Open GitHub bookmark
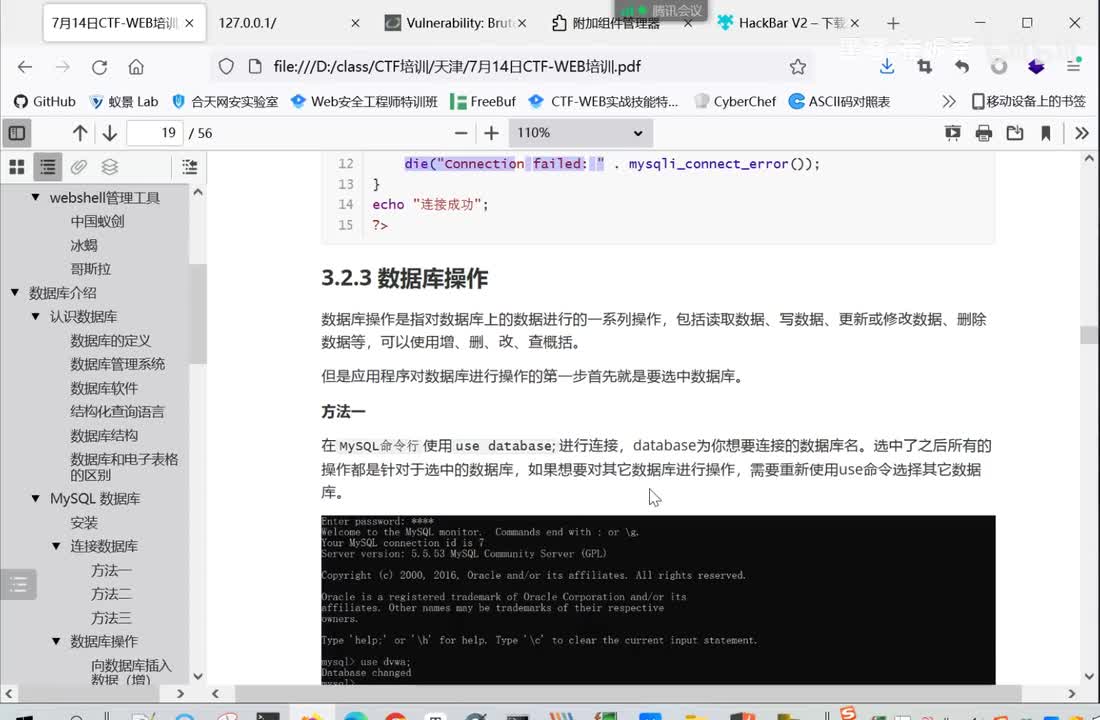This screenshot has width=1100, height=720. pos(44,102)
